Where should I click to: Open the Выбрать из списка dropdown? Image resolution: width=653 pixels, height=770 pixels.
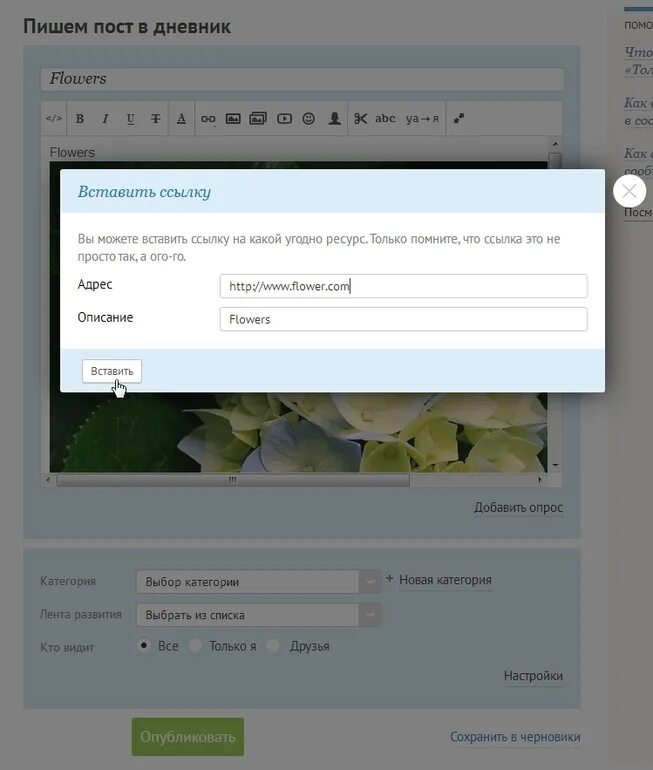[x=259, y=615]
